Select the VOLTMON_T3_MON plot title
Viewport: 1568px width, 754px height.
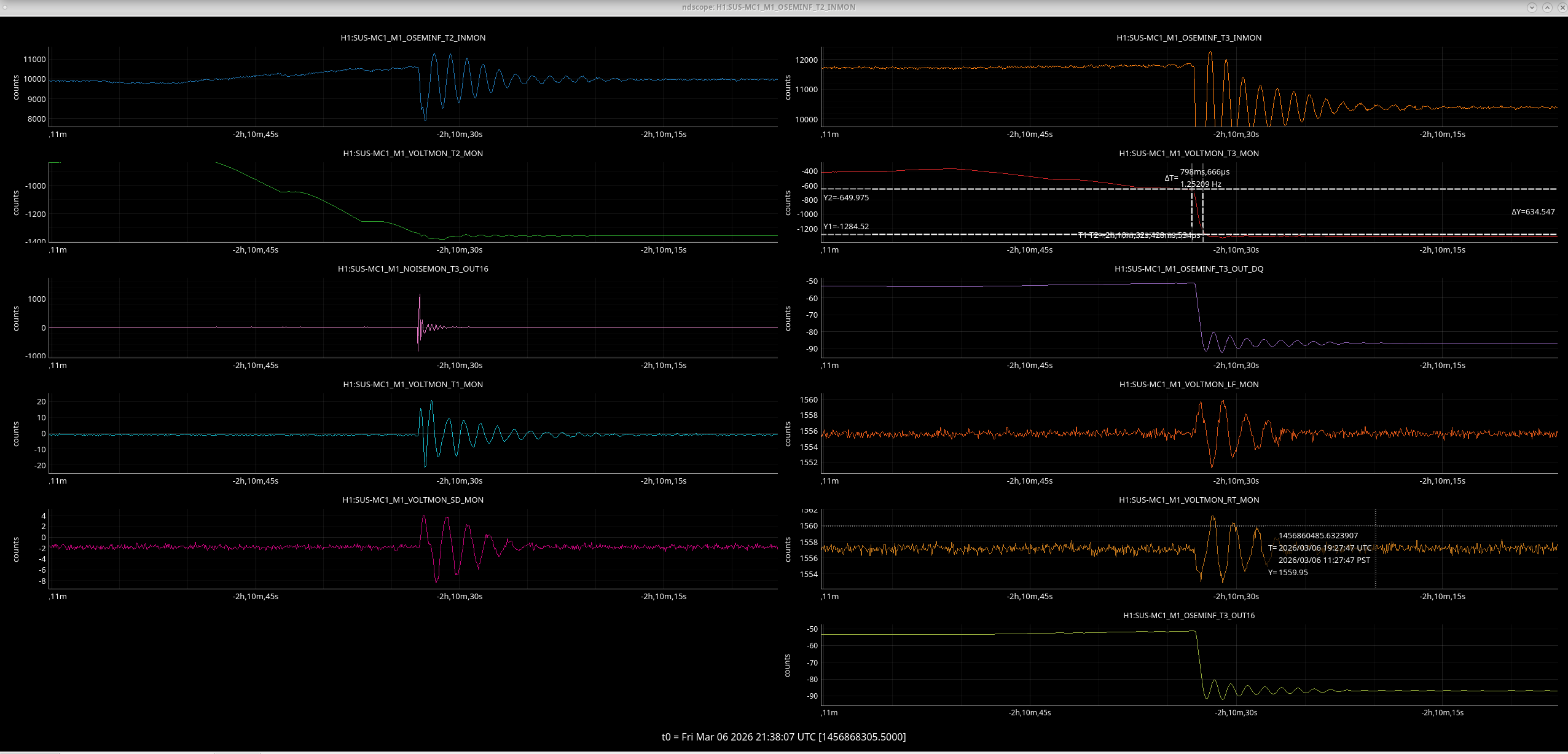[x=1189, y=154]
